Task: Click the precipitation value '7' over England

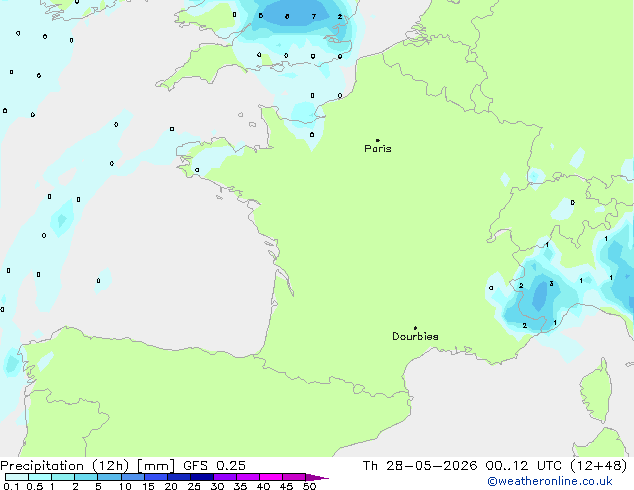Action: click(314, 17)
